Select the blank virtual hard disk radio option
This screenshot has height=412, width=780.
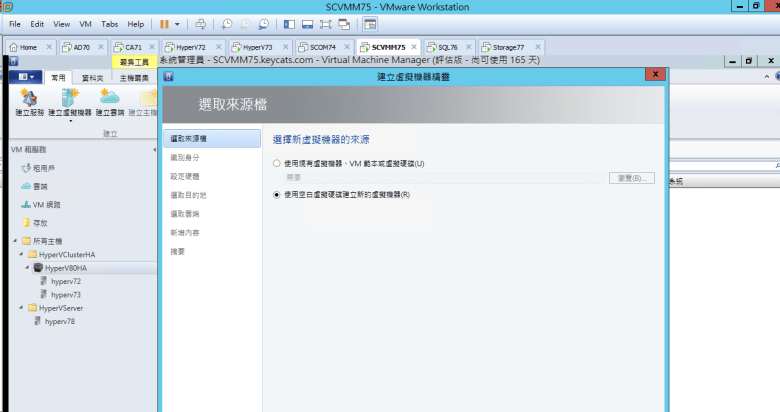[277, 194]
